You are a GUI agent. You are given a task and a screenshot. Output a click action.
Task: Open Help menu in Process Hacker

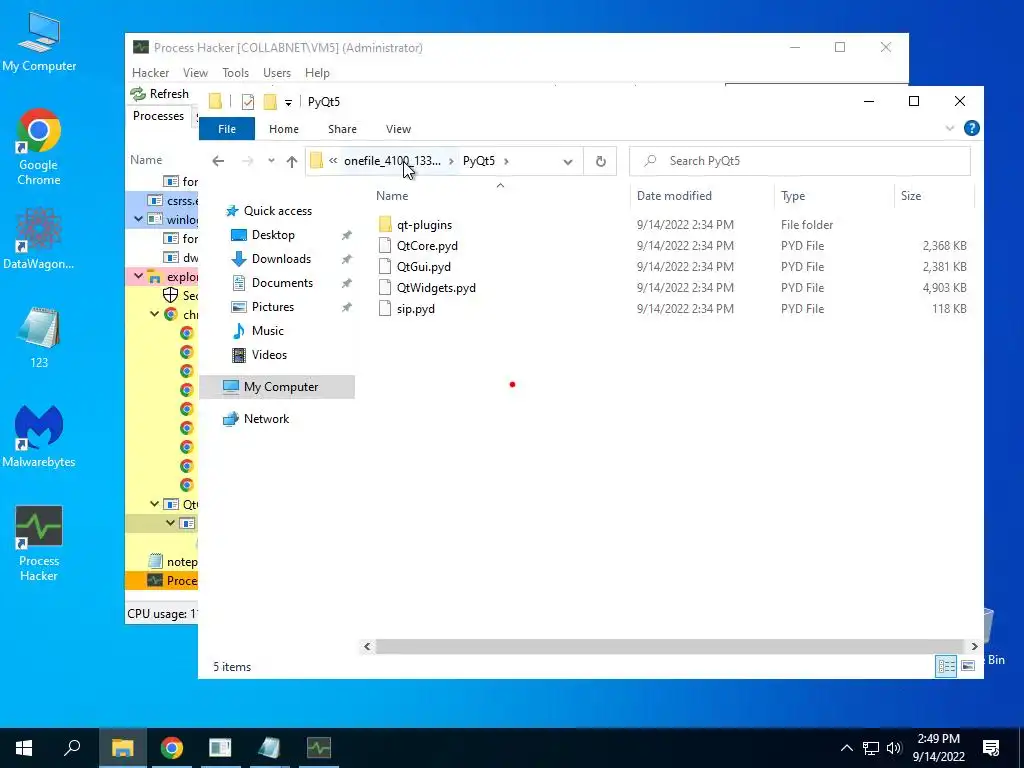[317, 72]
